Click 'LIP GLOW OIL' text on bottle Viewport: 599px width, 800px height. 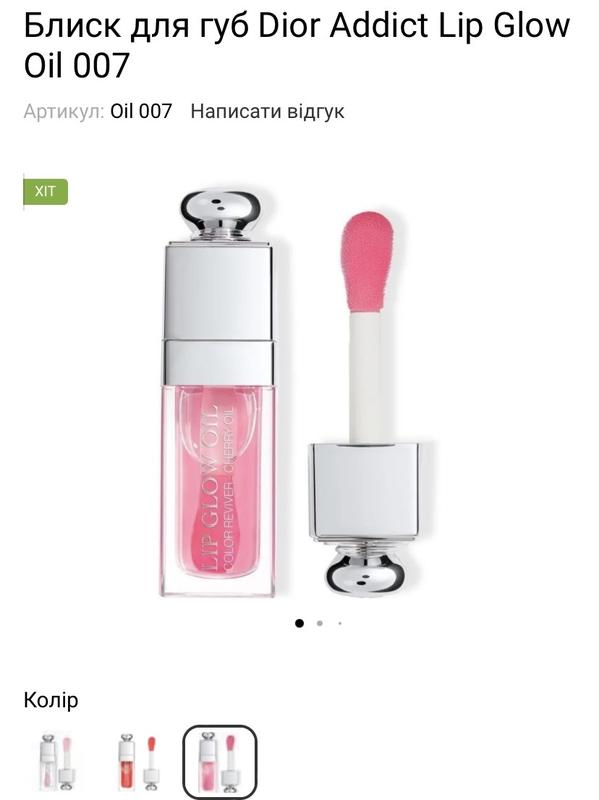coord(209,487)
